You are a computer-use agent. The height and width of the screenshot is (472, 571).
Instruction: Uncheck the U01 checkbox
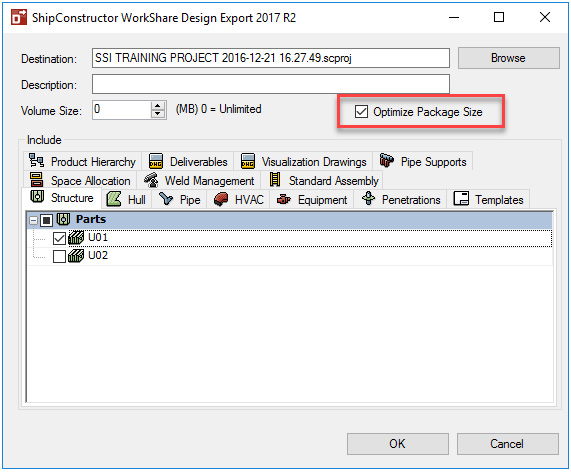pyautogui.click(x=59, y=239)
